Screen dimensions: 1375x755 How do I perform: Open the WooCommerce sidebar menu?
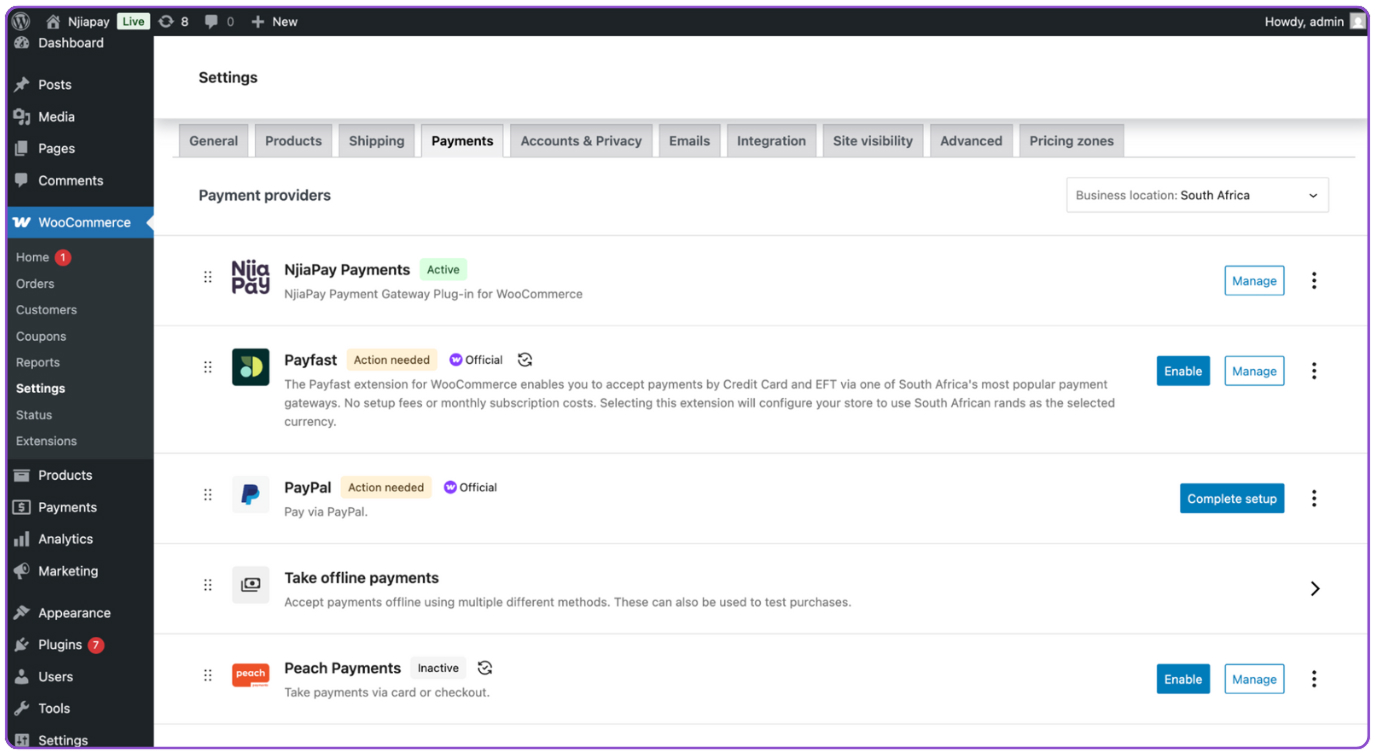coord(80,222)
